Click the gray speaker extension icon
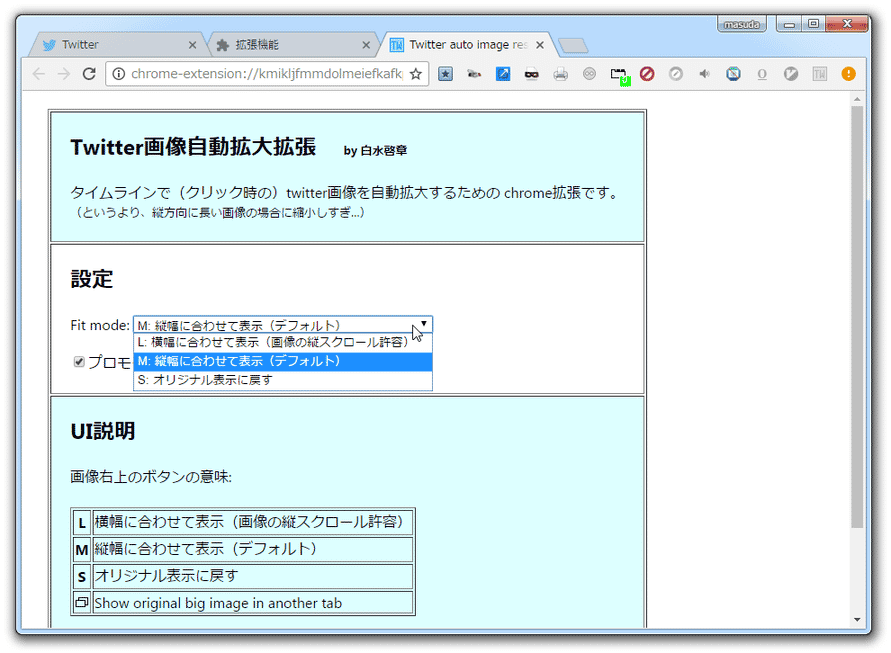The height and width of the screenshot is (653, 891). point(705,74)
